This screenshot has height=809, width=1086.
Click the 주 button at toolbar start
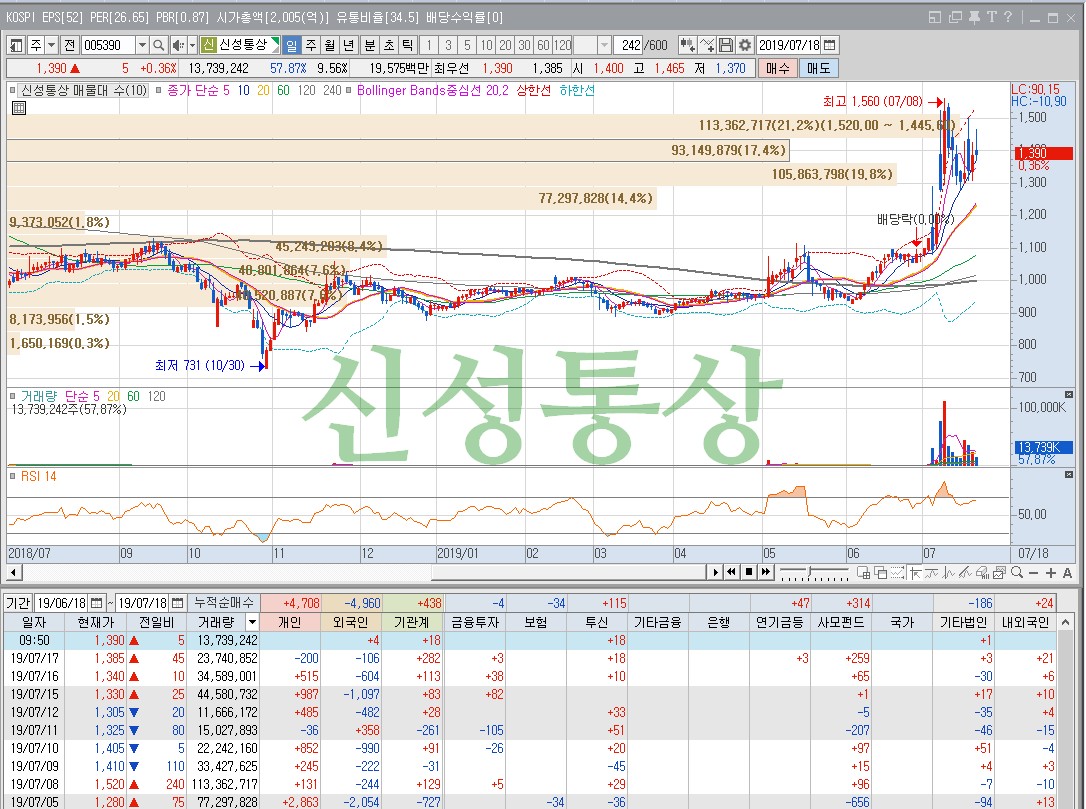[x=35, y=46]
